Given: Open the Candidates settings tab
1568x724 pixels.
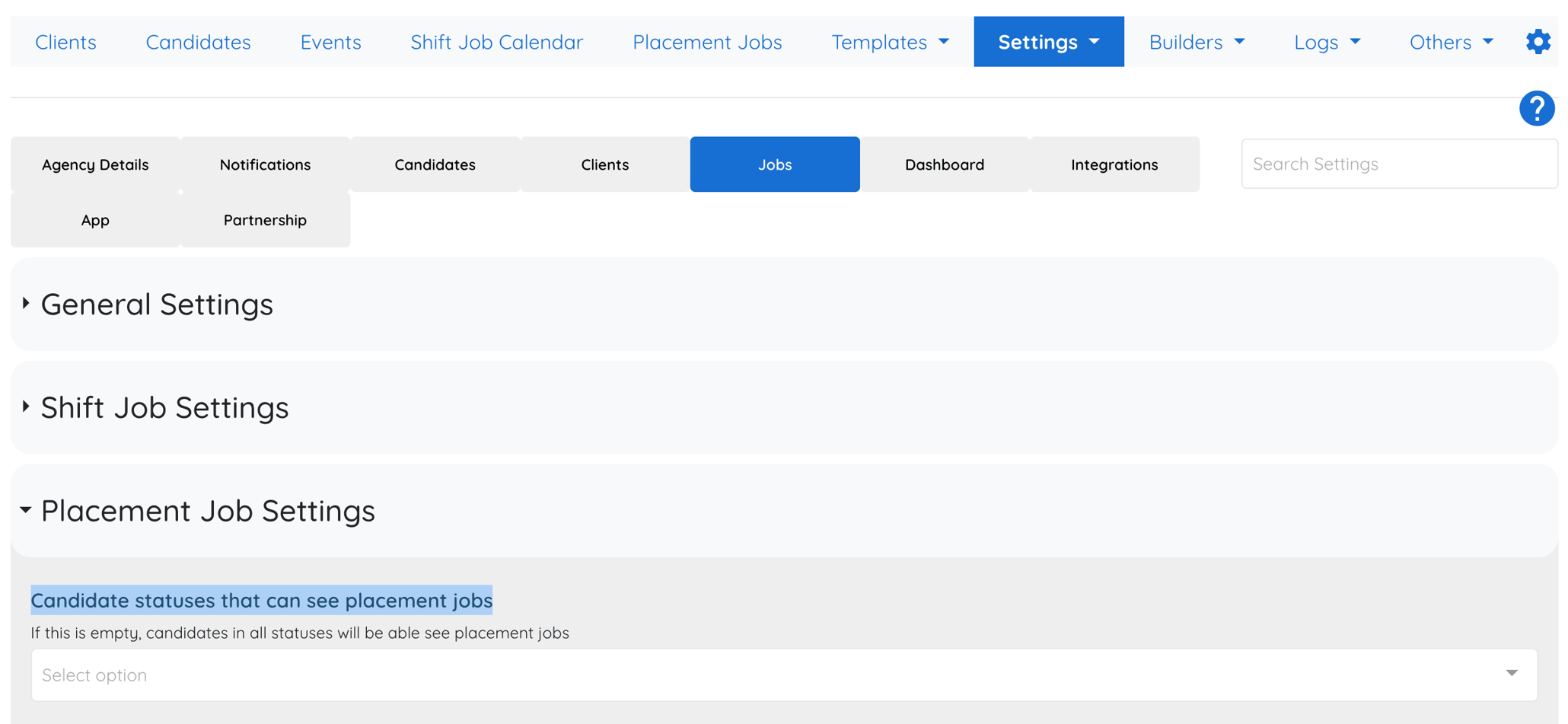Looking at the screenshot, I should 435,164.
